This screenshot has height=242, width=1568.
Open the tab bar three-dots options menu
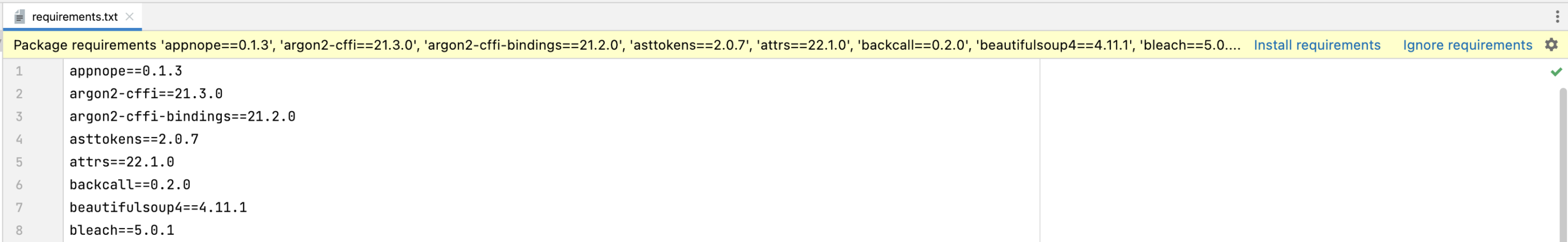click(x=1557, y=16)
